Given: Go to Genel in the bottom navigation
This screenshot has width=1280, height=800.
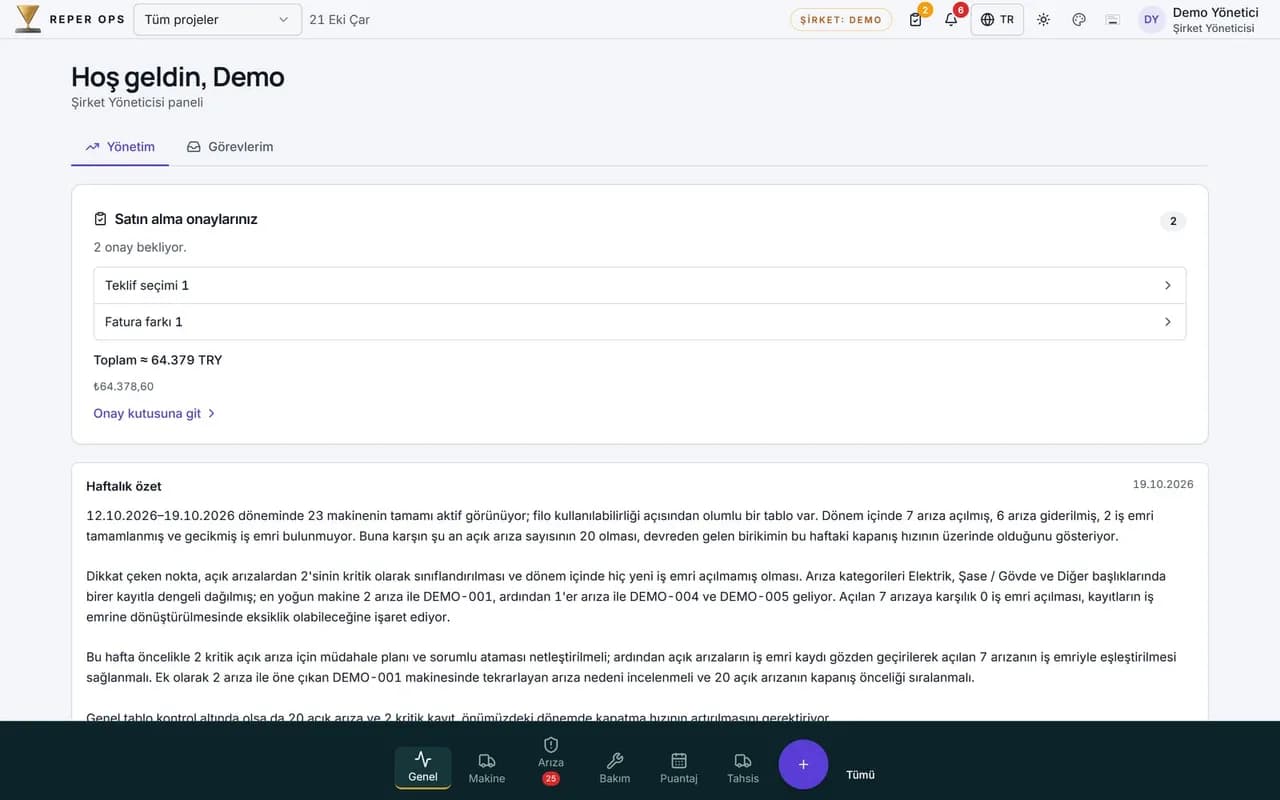Looking at the screenshot, I should (x=423, y=767).
